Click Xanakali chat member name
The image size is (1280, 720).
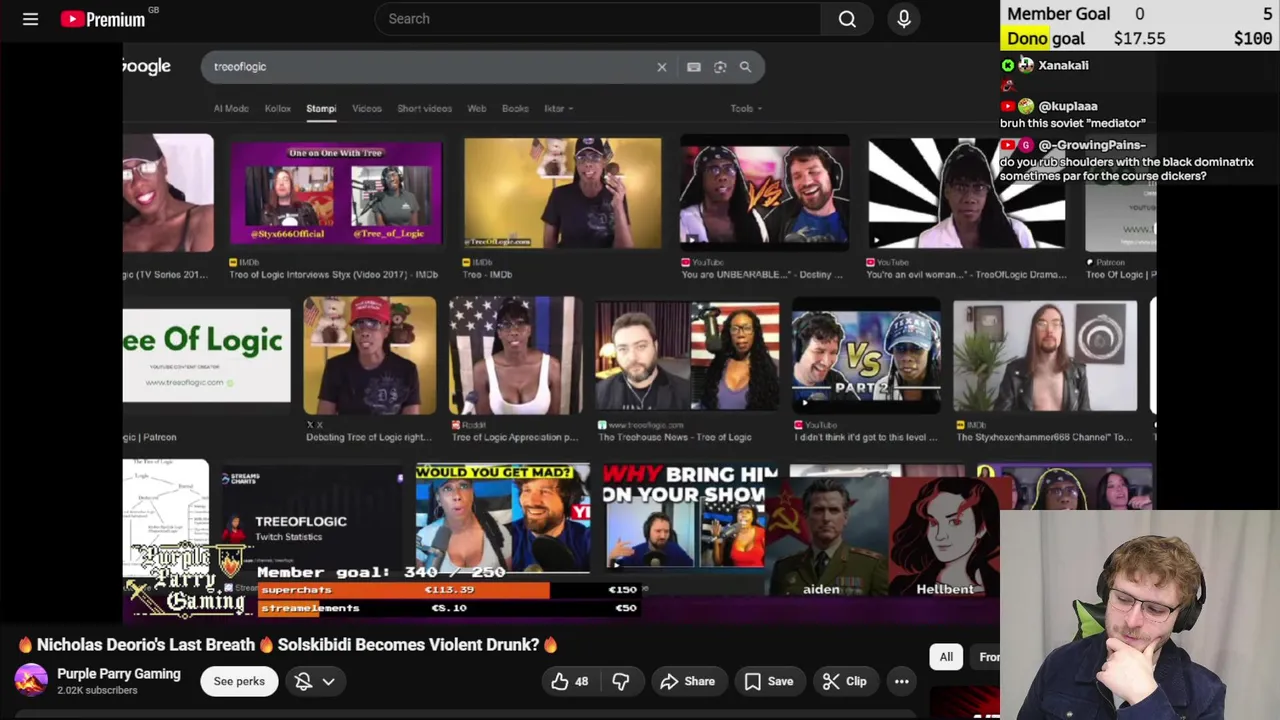(x=1063, y=65)
